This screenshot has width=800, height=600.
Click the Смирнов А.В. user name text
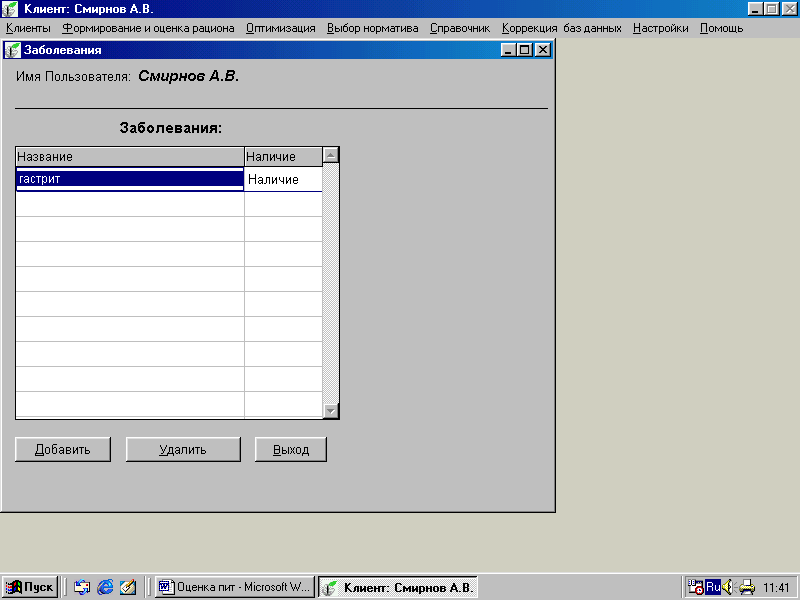click(x=188, y=76)
